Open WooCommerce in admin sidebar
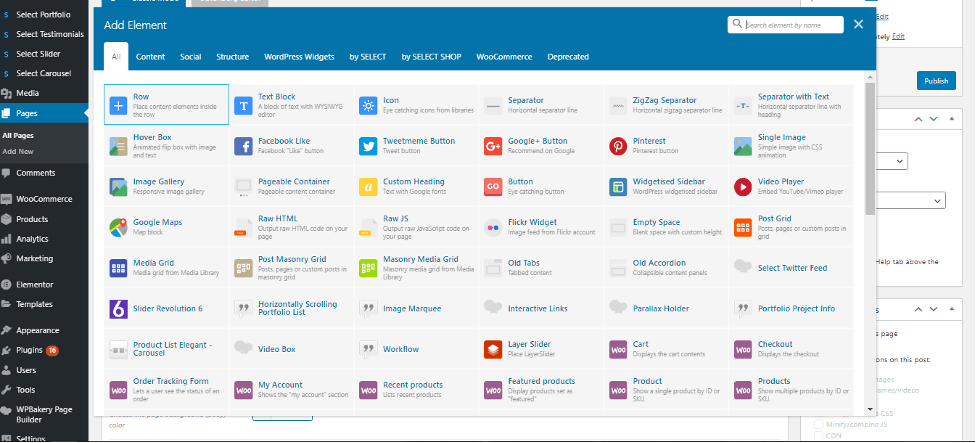Screen dimensions: 977x443 click(44, 199)
